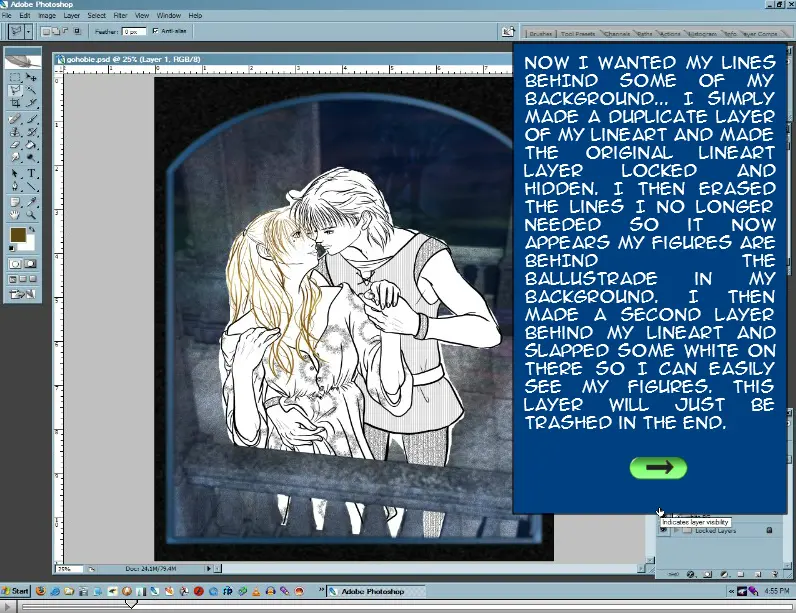
Task: Click the video progress slider marker
Action: click(131, 604)
